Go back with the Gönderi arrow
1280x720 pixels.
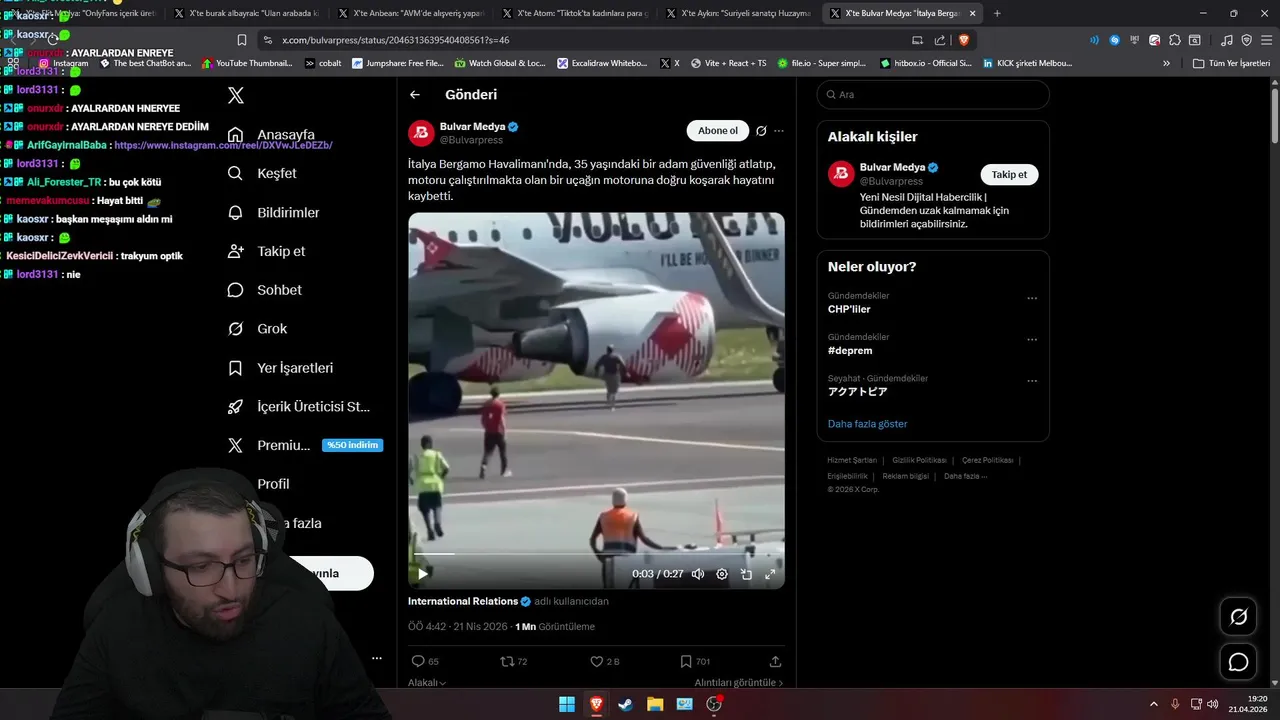[415, 95]
